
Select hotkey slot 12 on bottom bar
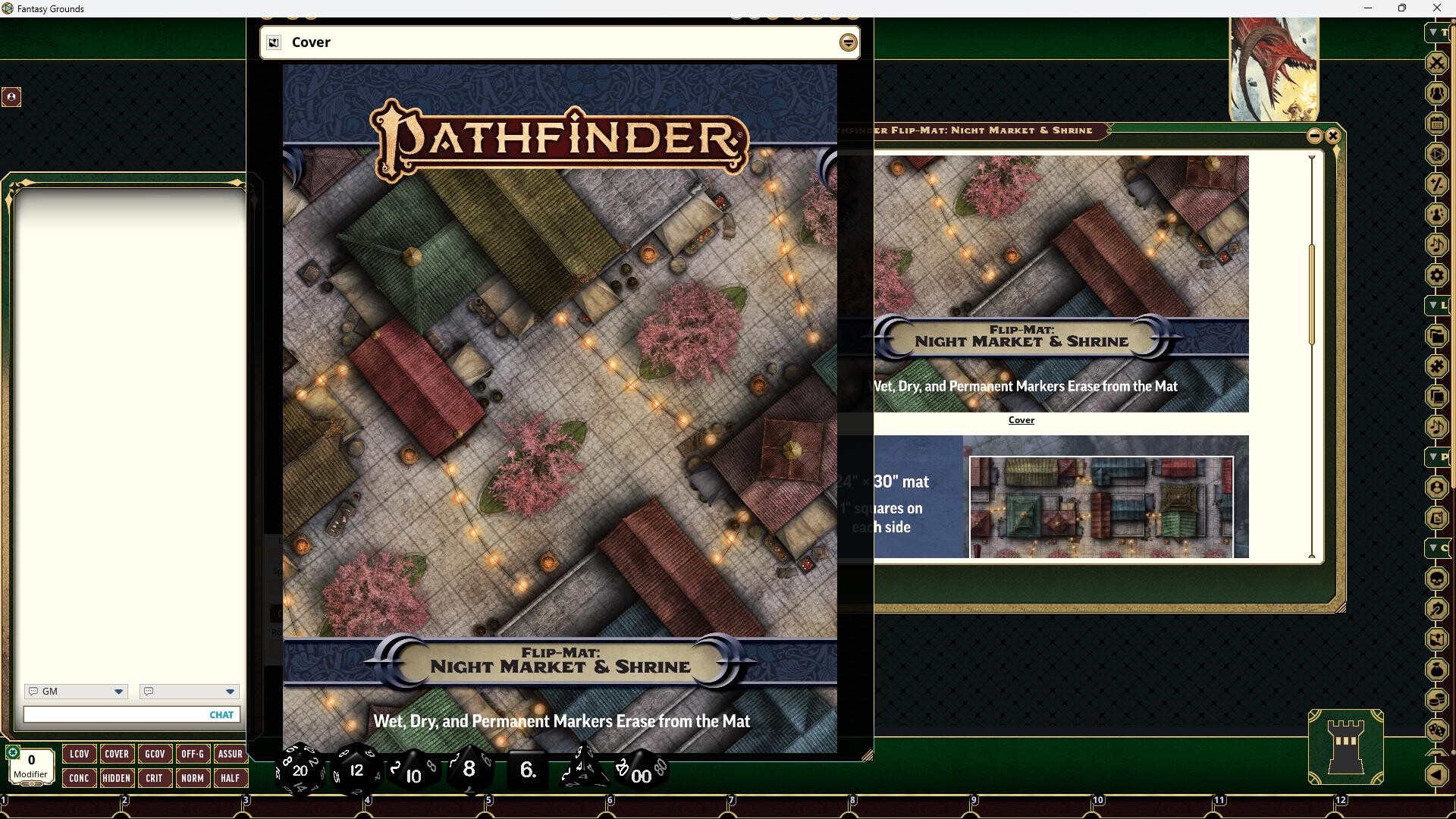tap(1395, 806)
